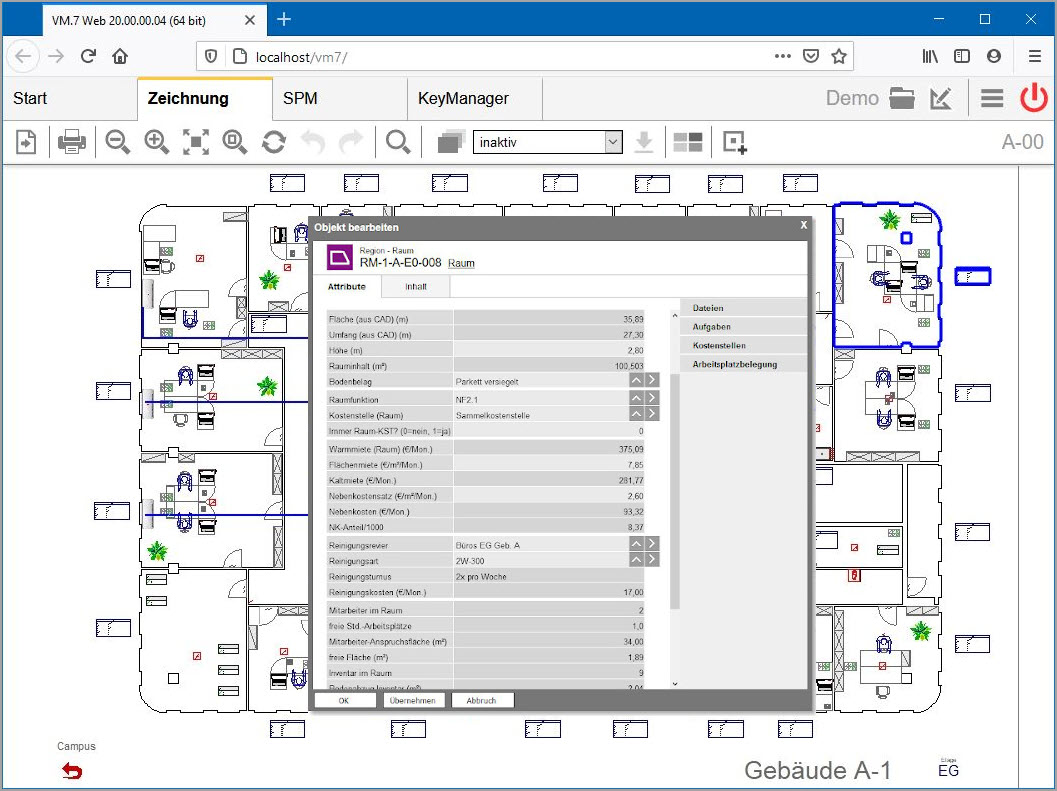The image size is (1057, 791).
Task: Open Firefox account icon
Action: 994,56
